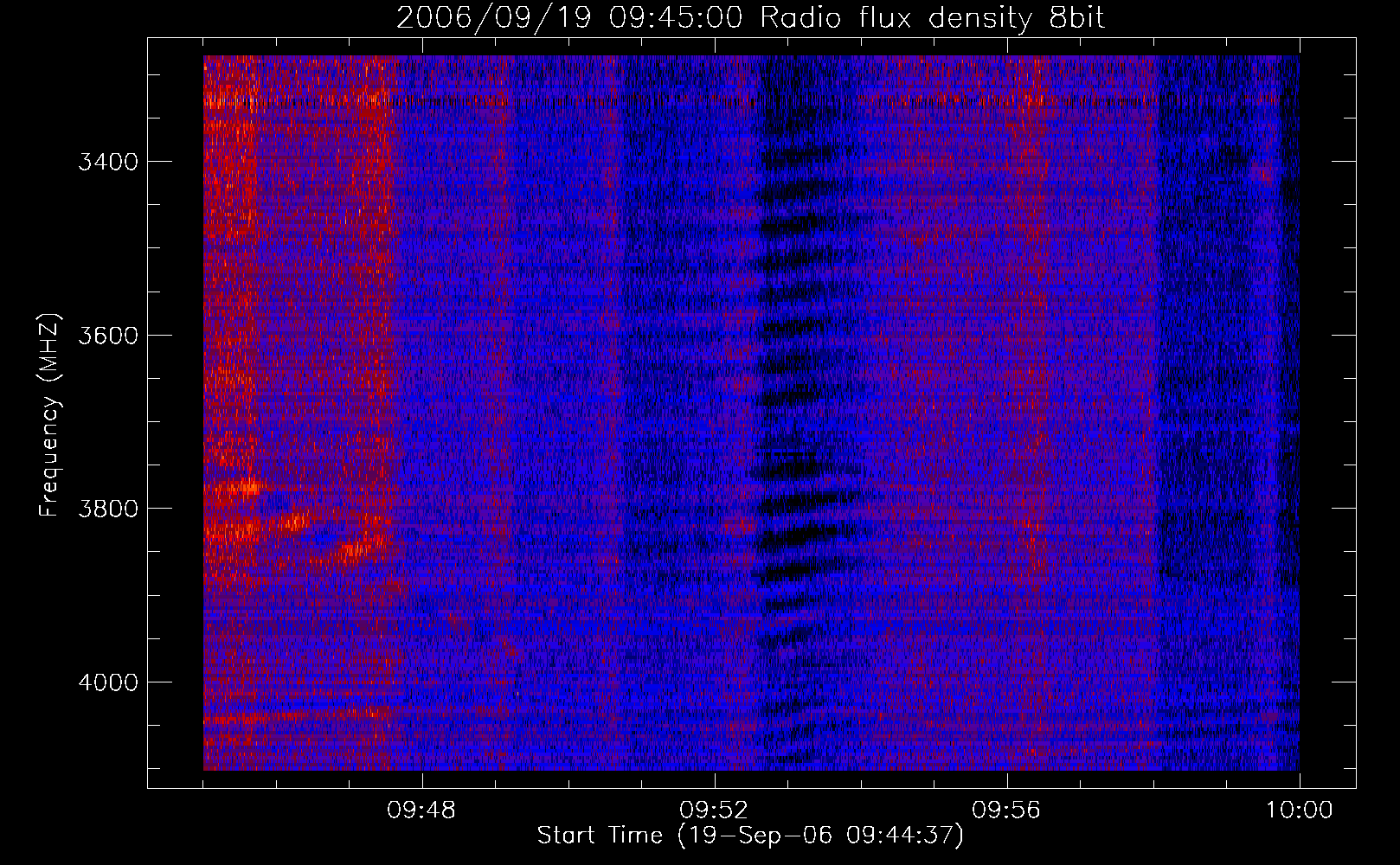This screenshot has height=865, width=1400.
Task: Click the 10:00 time tick label
Action: 1299,811
